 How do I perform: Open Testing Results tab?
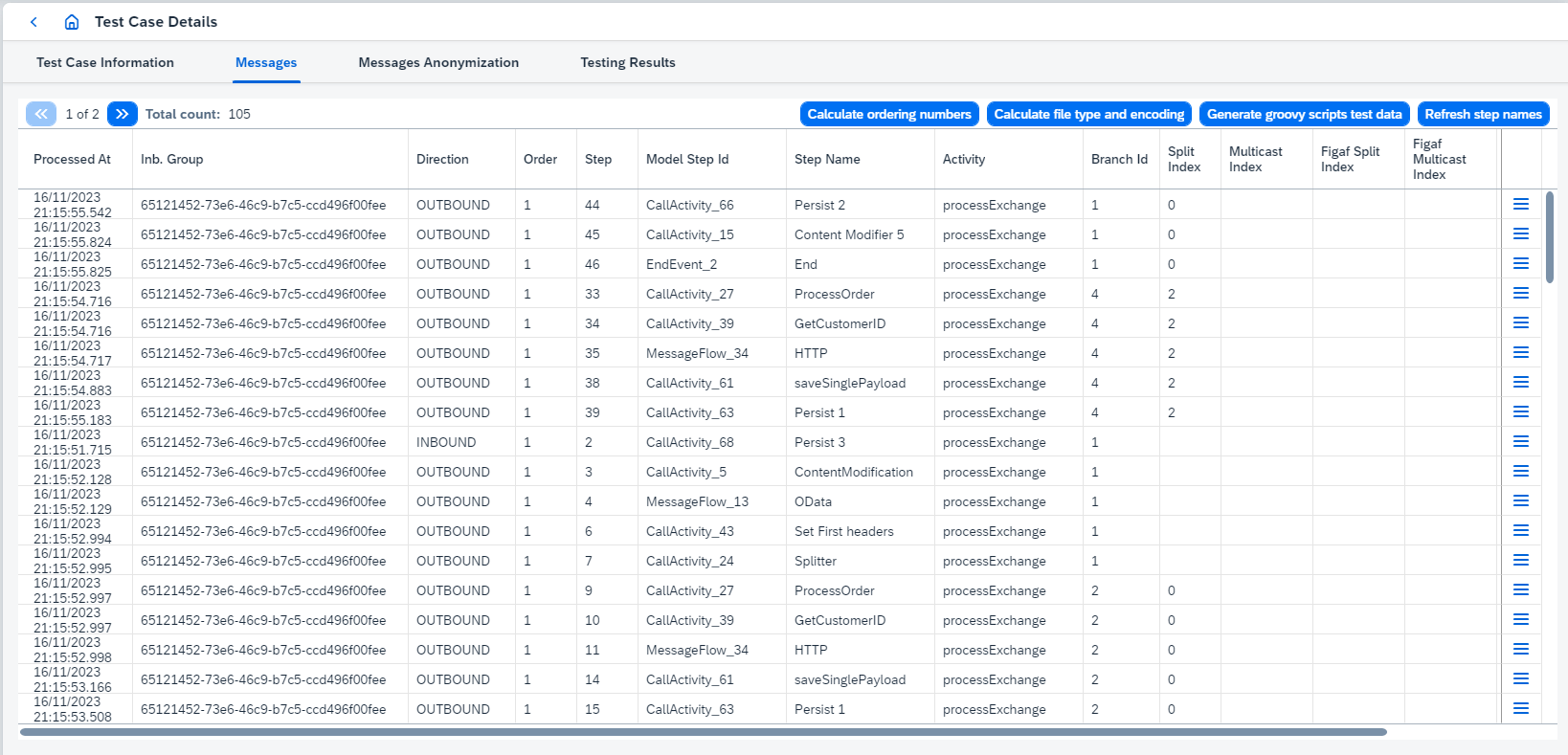(628, 62)
